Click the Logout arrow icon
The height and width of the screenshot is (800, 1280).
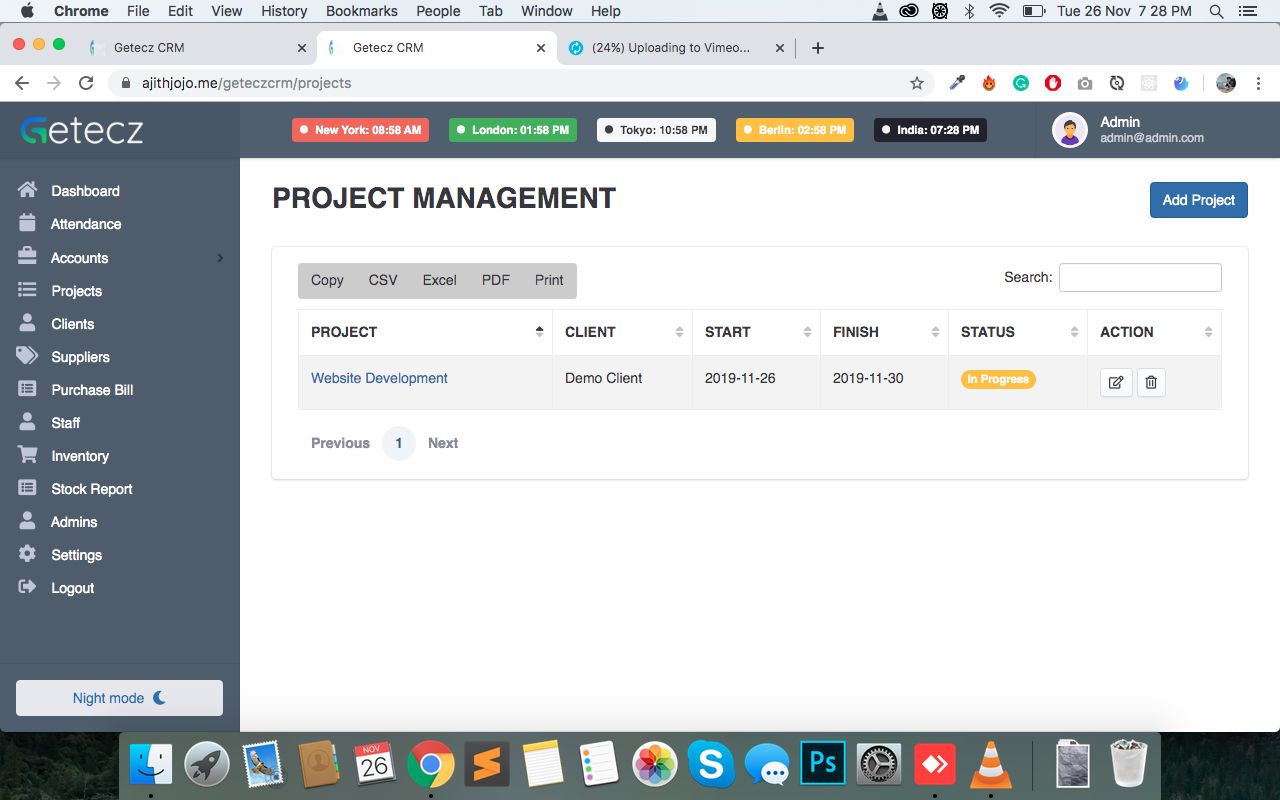pyautogui.click(x=28, y=587)
